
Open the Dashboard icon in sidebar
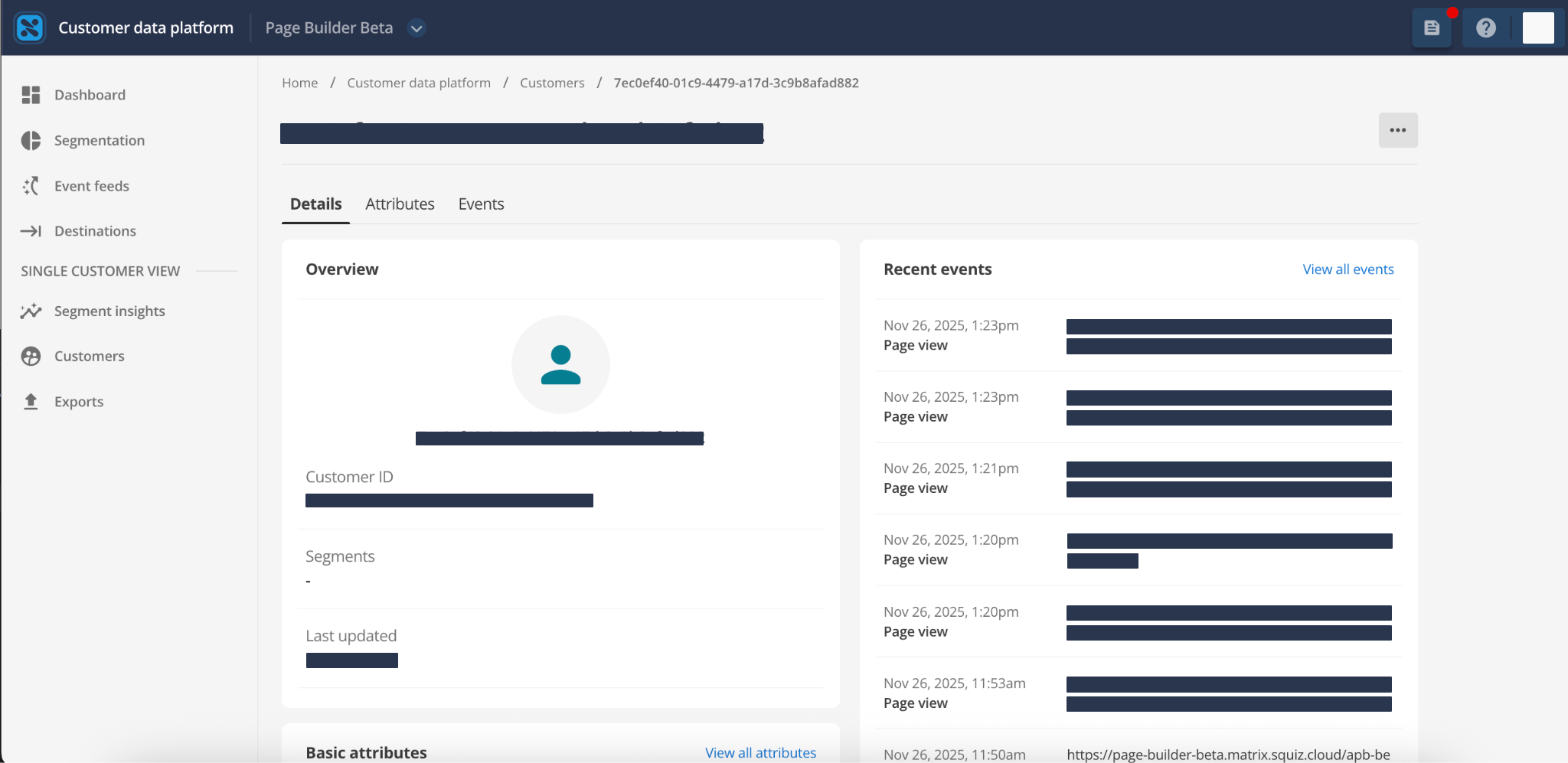tap(31, 95)
